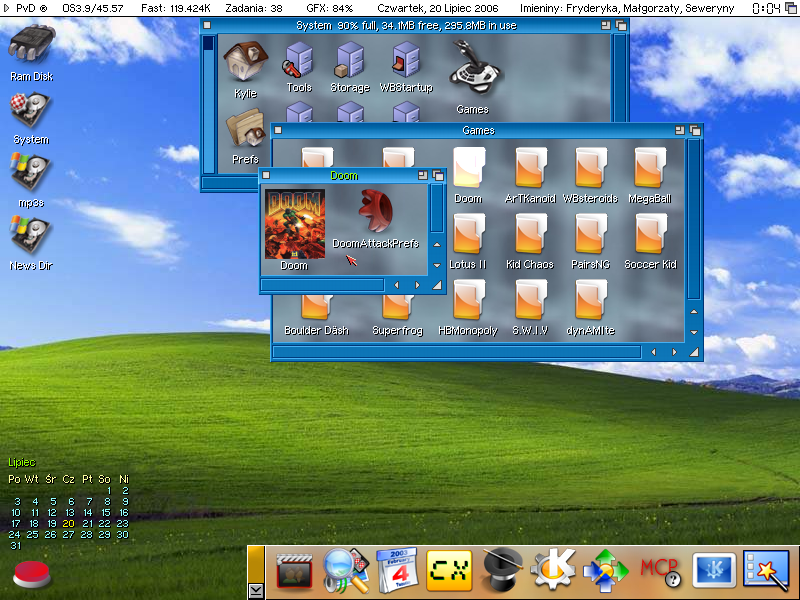Select the mp3s drive icon
The height and width of the screenshot is (600, 800).
point(31,172)
